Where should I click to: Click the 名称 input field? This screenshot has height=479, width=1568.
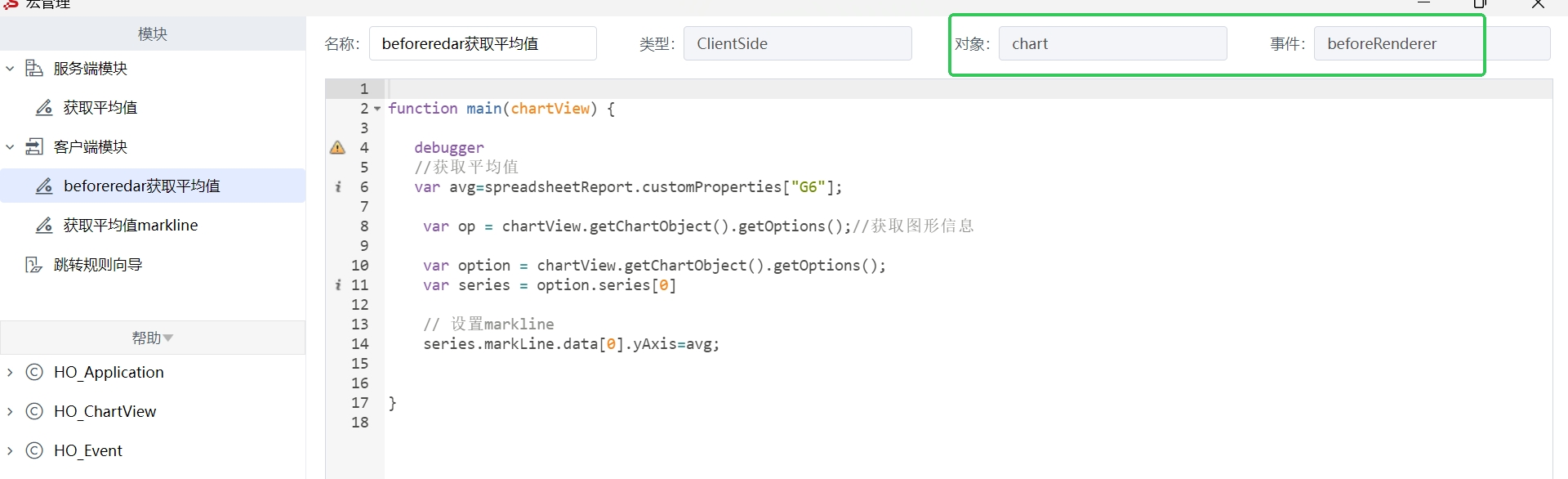coord(483,43)
